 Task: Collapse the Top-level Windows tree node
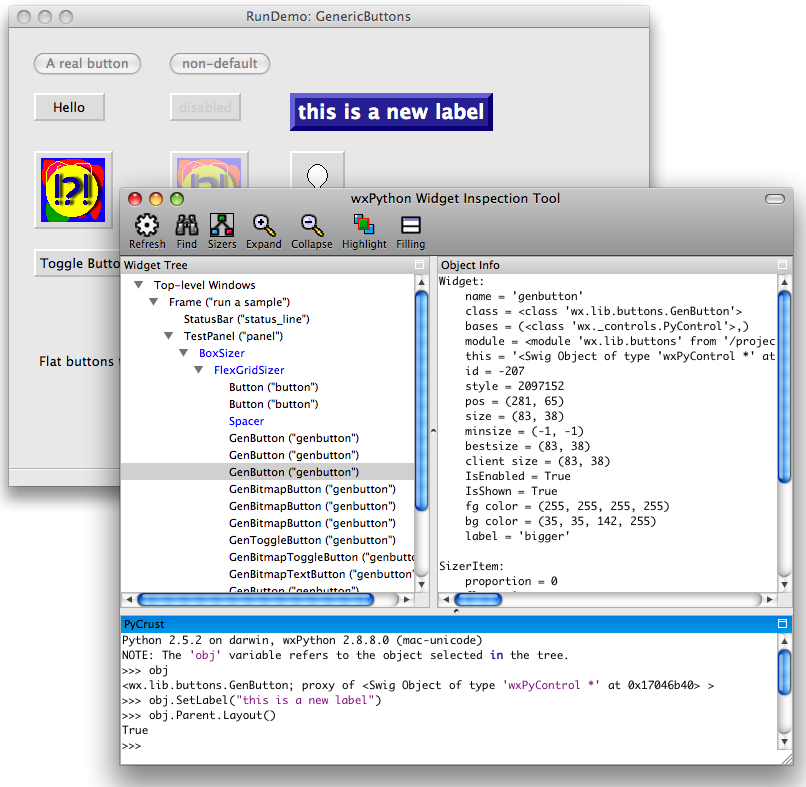coord(138,285)
